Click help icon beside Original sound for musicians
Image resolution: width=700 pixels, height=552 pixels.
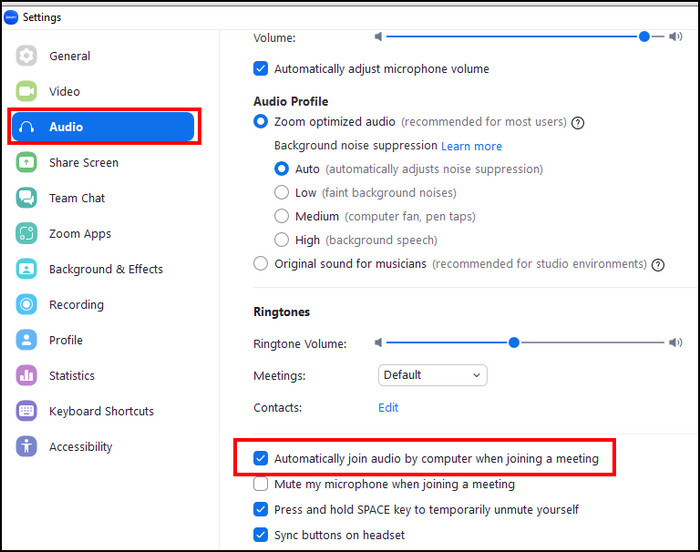[658, 265]
